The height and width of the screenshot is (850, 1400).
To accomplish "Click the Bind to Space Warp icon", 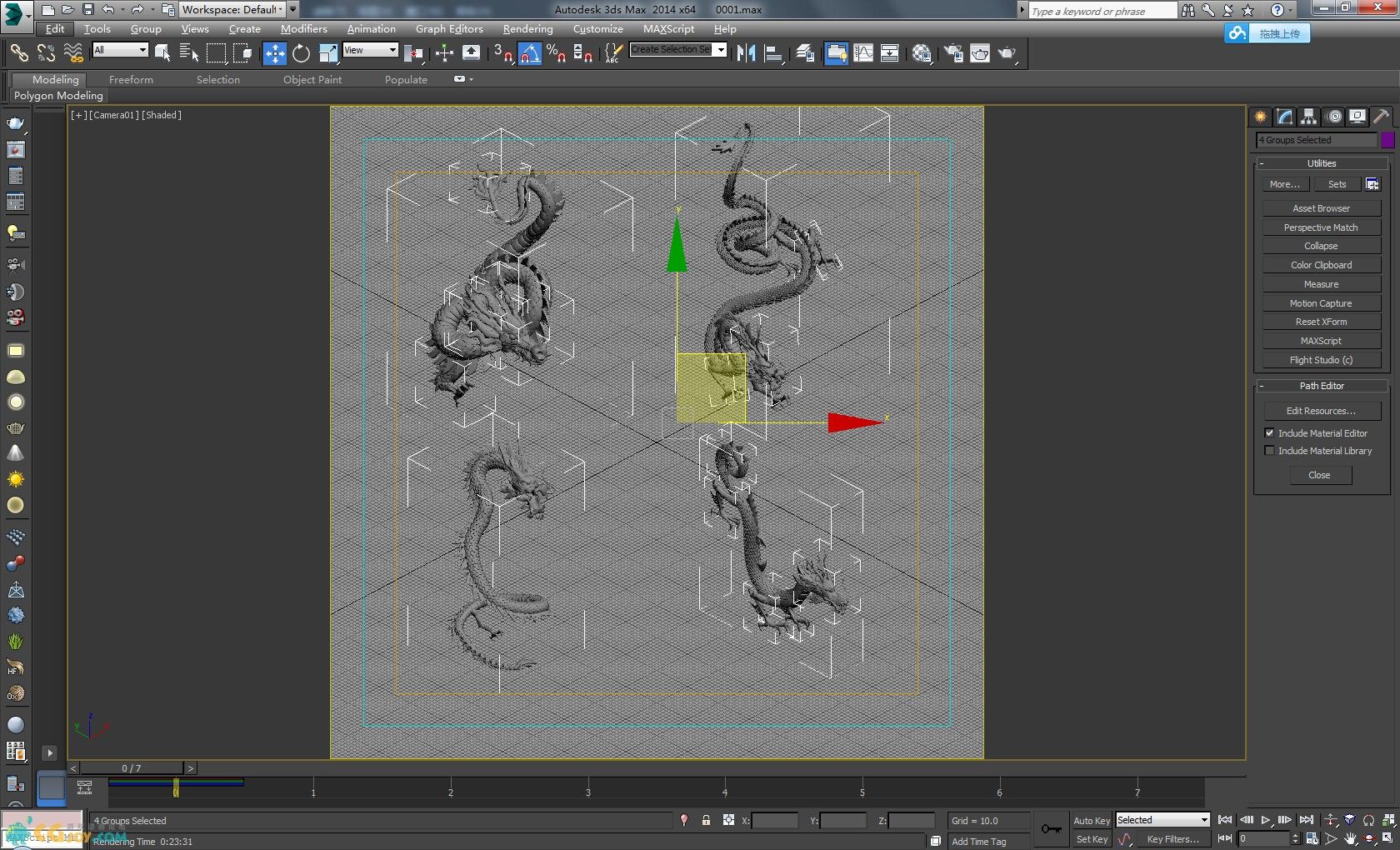I will click(73, 53).
